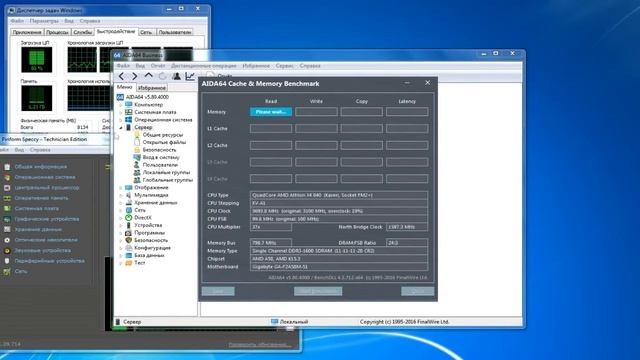Select Графические устройства in Speccy sidebar
The width and height of the screenshot is (640, 360).
coord(47,219)
